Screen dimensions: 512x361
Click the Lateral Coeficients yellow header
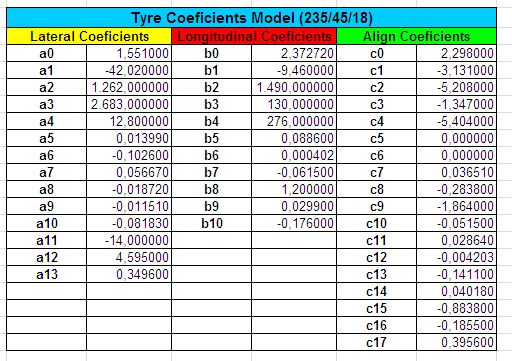pos(89,36)
